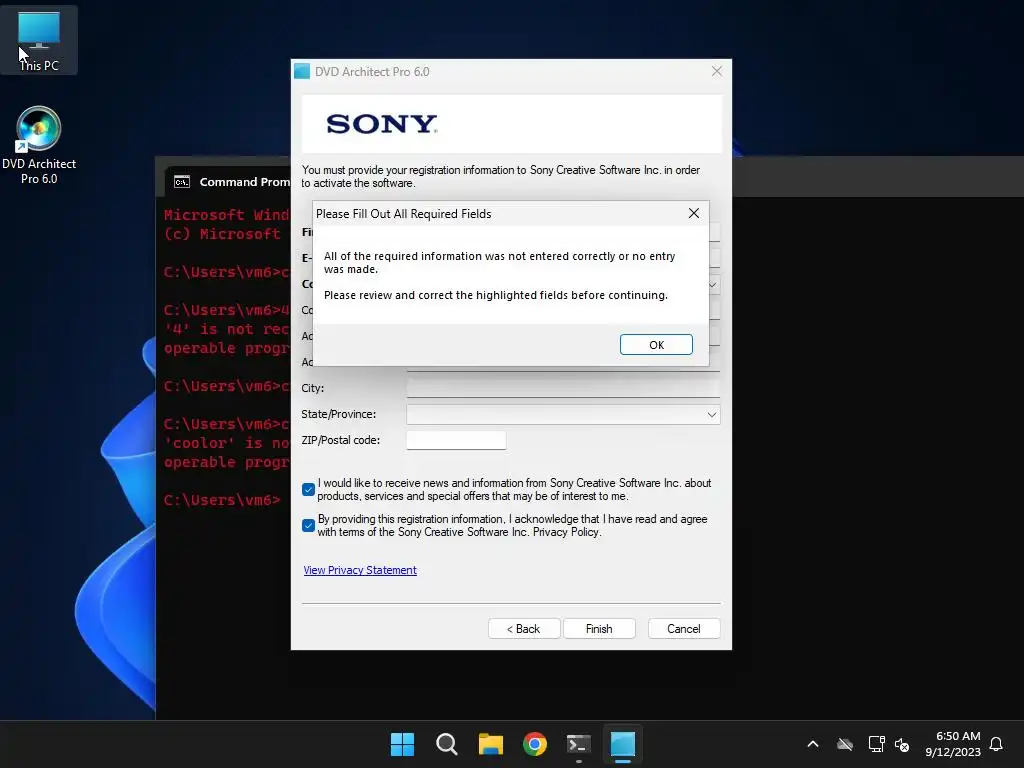Focus the City text field
This screenshot has height=768, width=1024.
pos(563,388)
